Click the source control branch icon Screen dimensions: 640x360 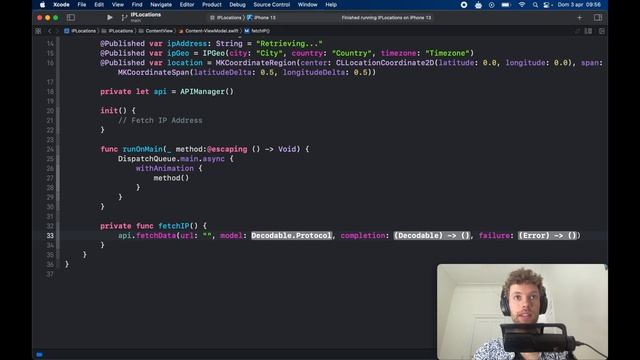coord(124,18)
